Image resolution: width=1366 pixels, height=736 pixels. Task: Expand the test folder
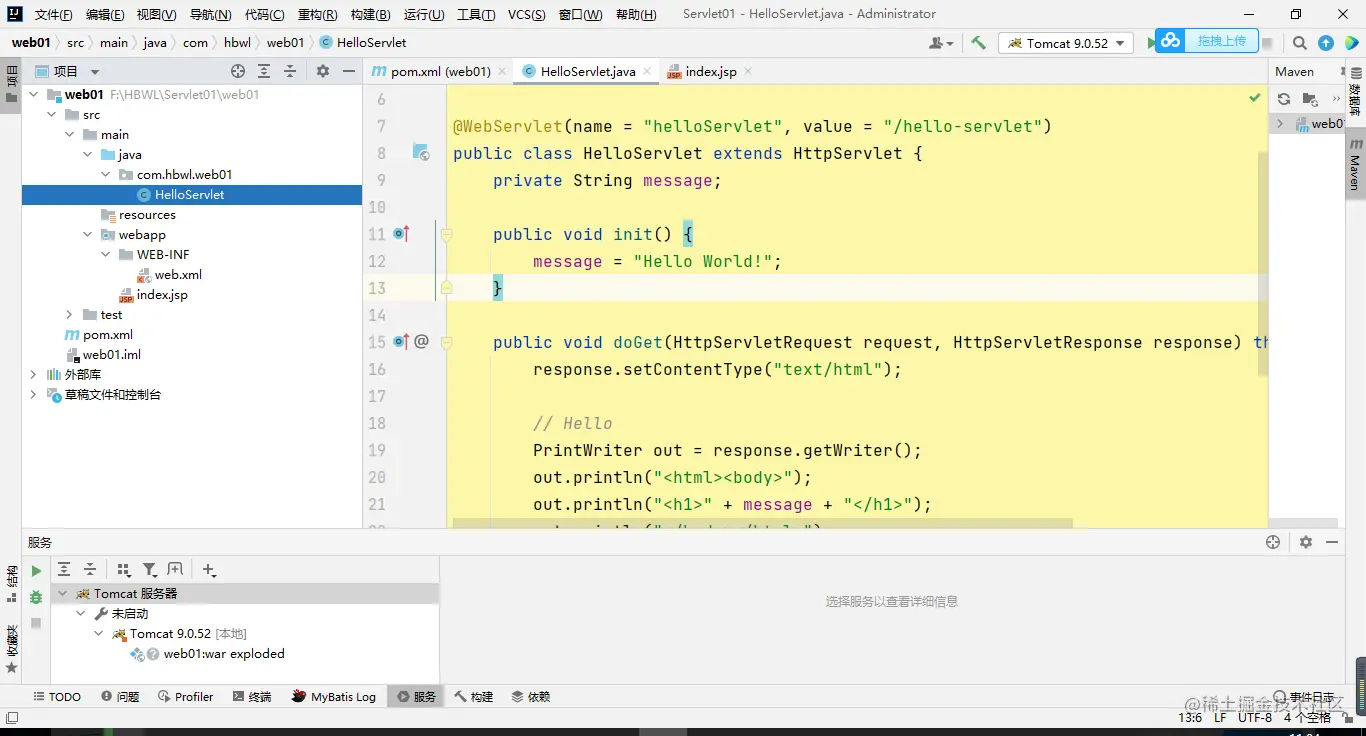pyautogui.click(x=69, y=315)
